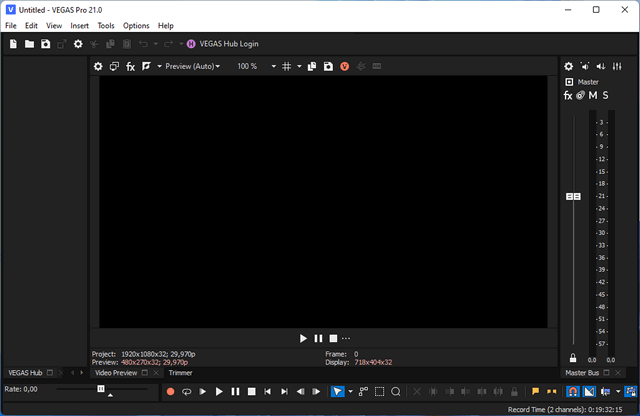640x416 pixels.
Task: Save snapshot of the preview frame
Action: pyautogui.click(x=328, y=66)
